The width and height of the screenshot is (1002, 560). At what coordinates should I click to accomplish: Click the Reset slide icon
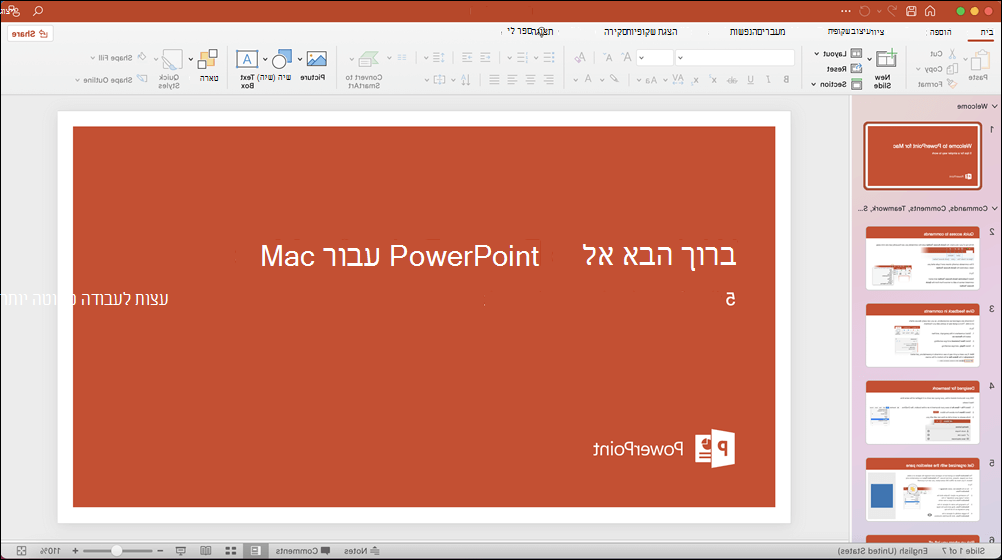856,69
